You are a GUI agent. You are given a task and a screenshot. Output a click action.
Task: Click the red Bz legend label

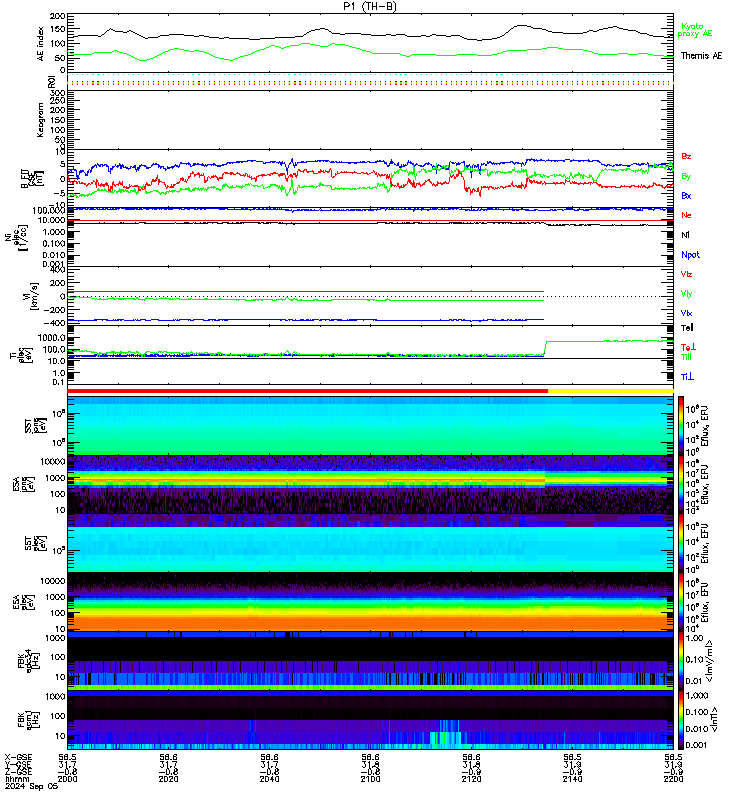click(686, 156)
